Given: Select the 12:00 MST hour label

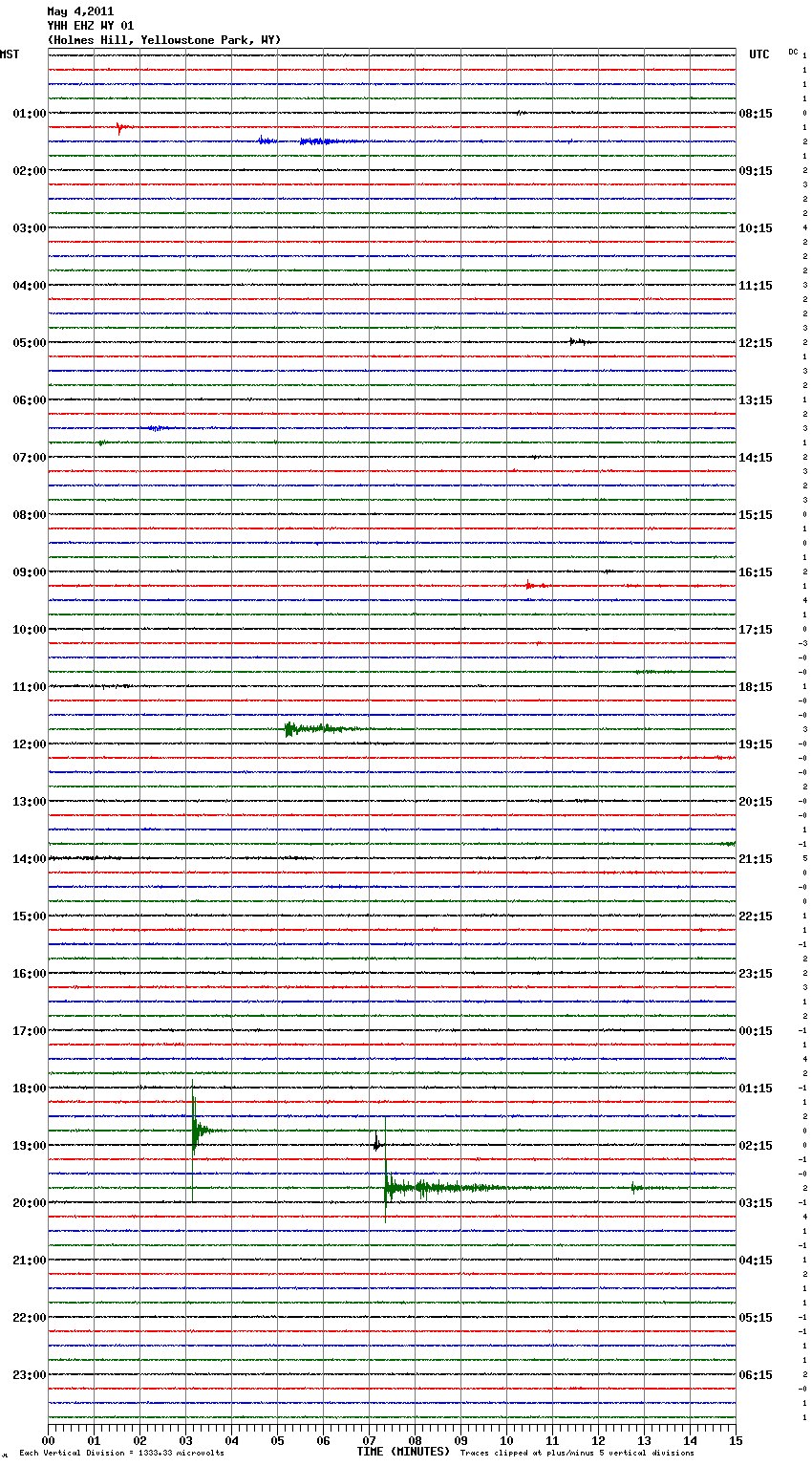Looking at the screenshot, I should pos(30,744).
